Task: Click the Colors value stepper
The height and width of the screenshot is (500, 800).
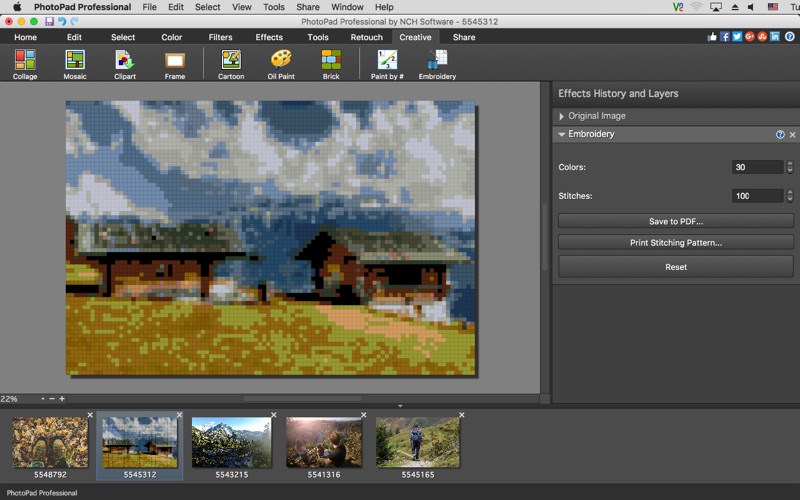Action: (x=790, y=167)
